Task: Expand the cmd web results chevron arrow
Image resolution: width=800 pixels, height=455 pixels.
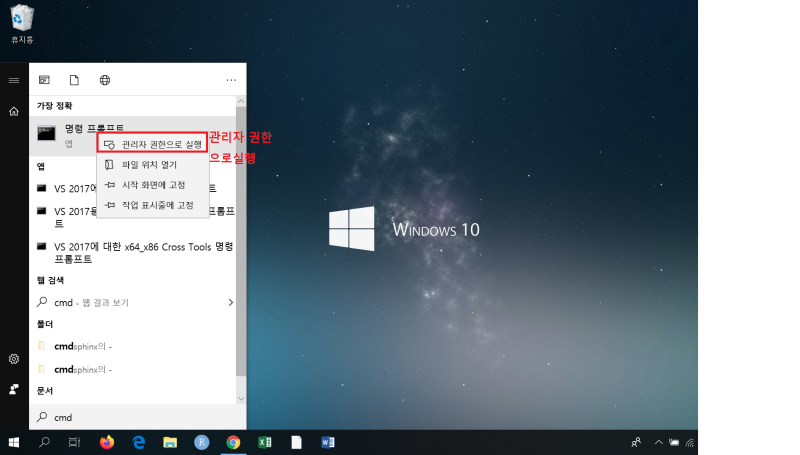Action: point(231,302)
